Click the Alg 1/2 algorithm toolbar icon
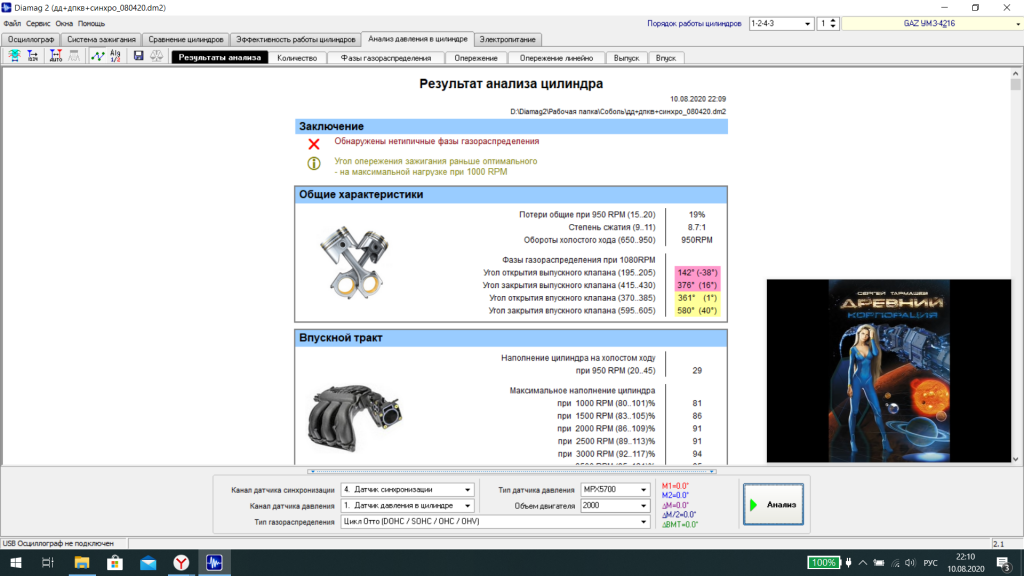 click(x=115, y=56)
